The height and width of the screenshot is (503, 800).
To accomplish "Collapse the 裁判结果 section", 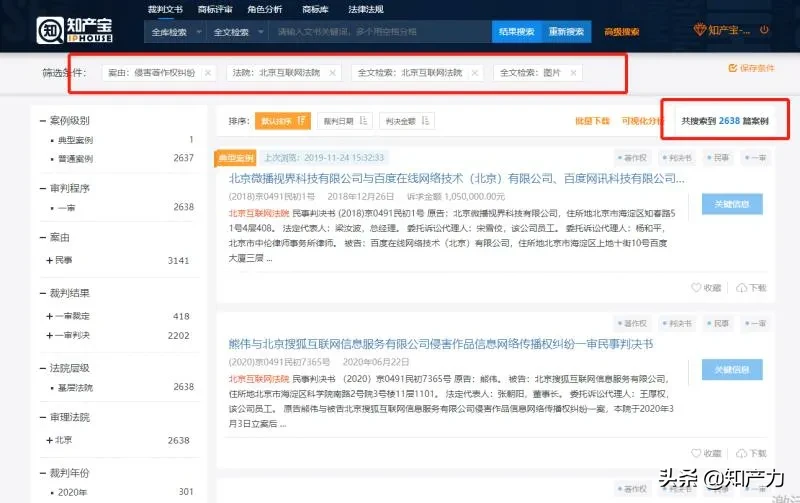I will pos(43,293).
